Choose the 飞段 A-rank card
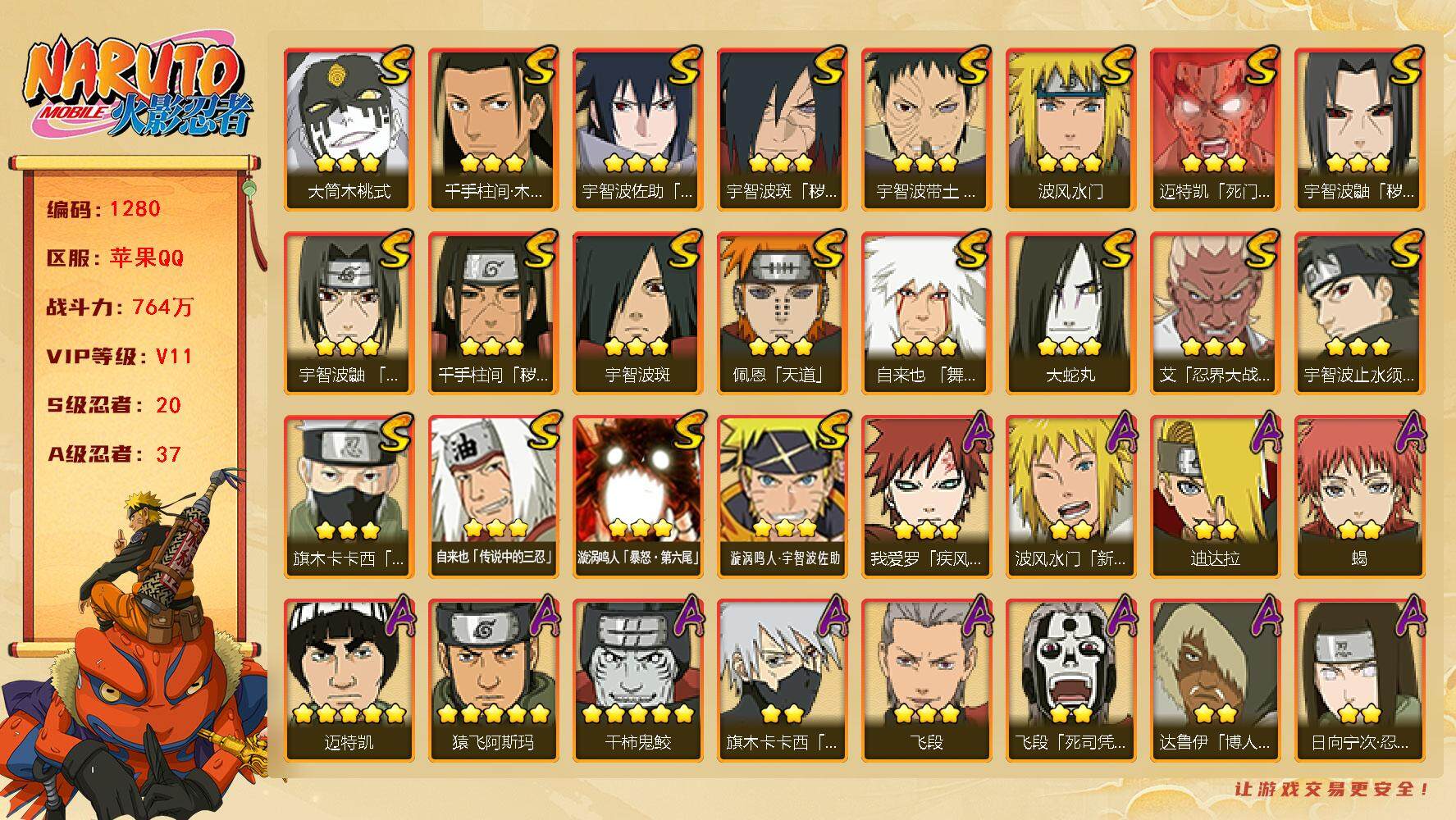 (926, 681)
